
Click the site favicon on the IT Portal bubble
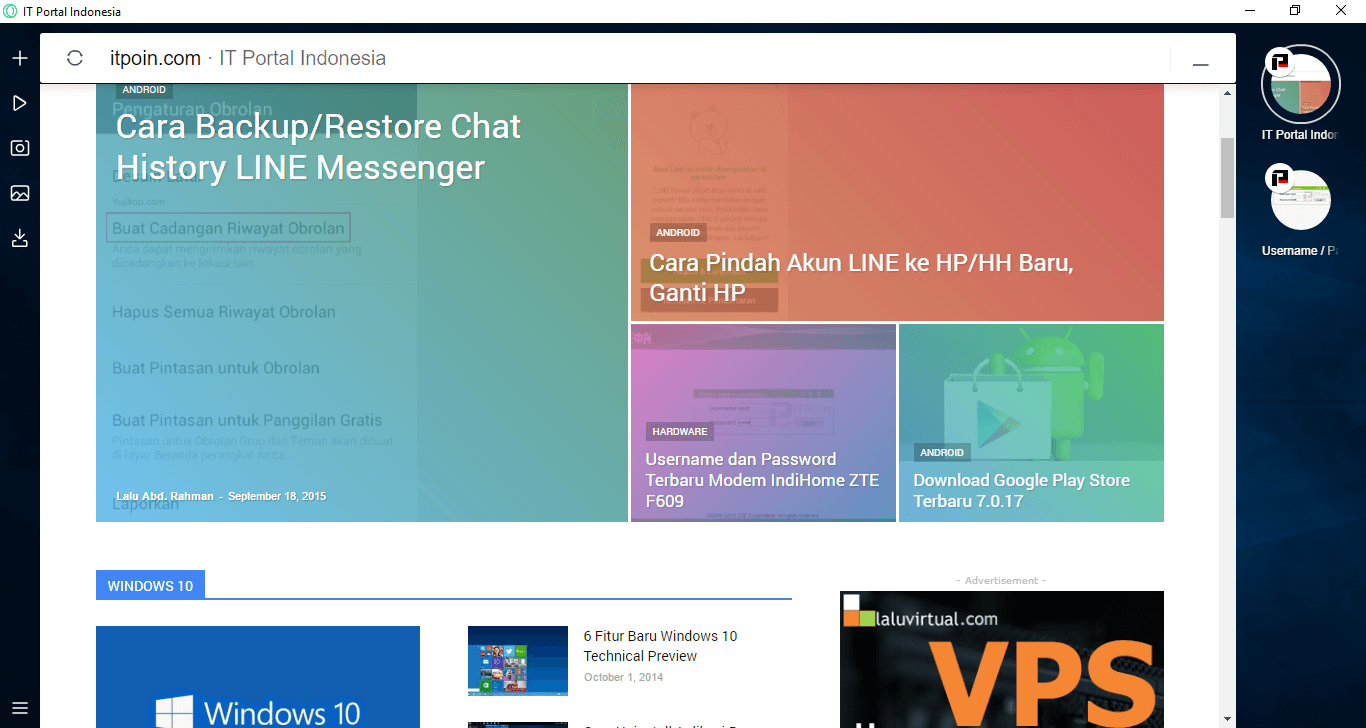(x=1279, y=62)
